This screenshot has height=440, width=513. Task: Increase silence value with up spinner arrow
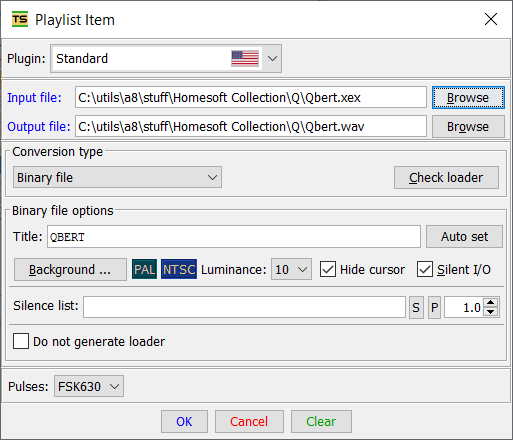pyautogui.click(x=490, y=303)
